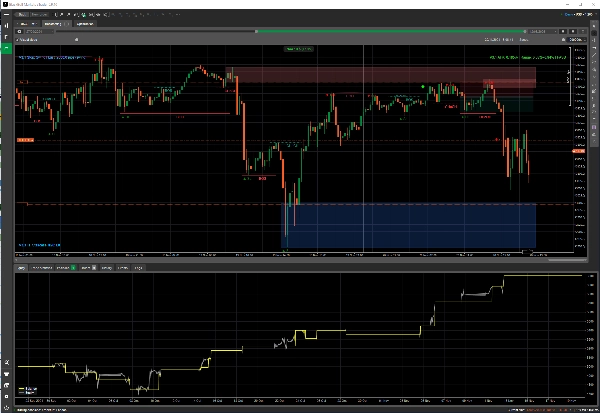Click the first playback button after end date
The height and width of the screenshot is (413, 600).
pyautogui.click(x=563, y=31)
